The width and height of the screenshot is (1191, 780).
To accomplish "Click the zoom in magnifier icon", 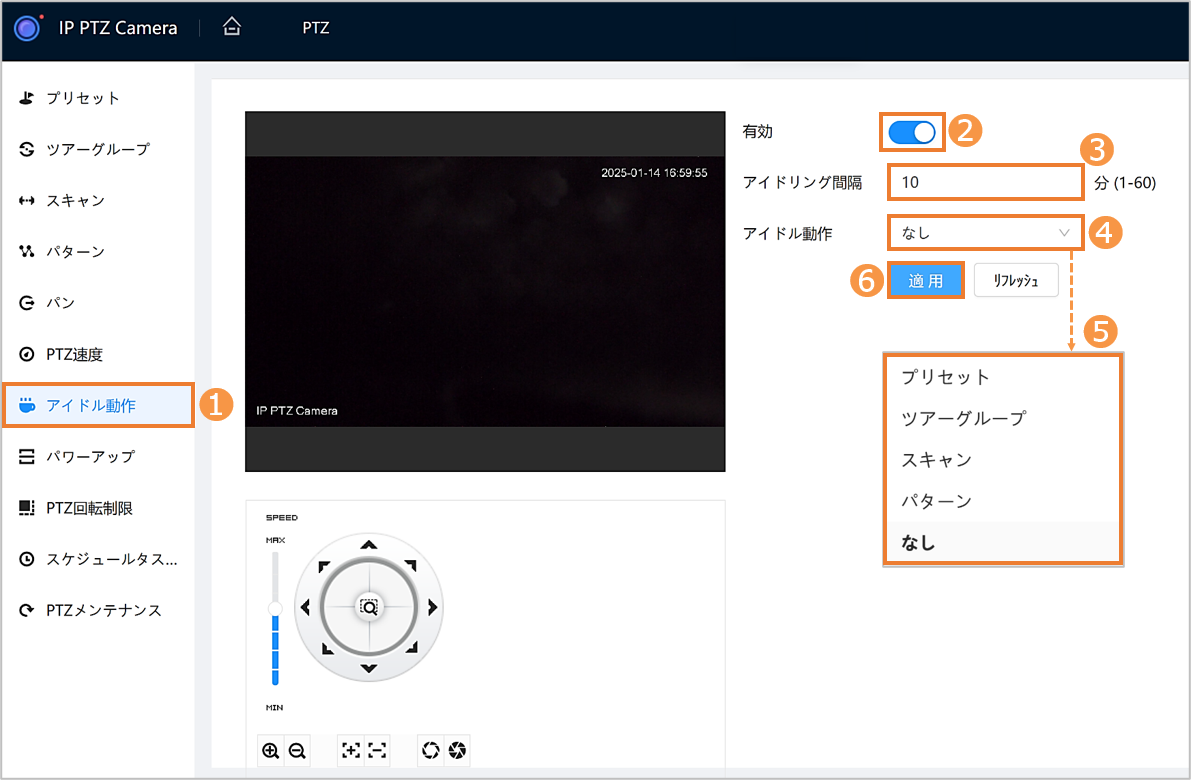I will point(270,750).
